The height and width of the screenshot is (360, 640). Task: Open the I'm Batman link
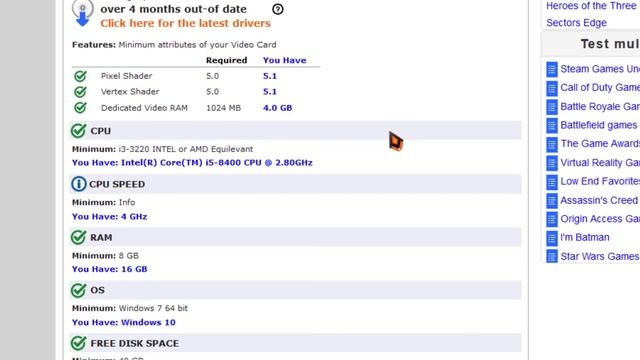(585, 237)
